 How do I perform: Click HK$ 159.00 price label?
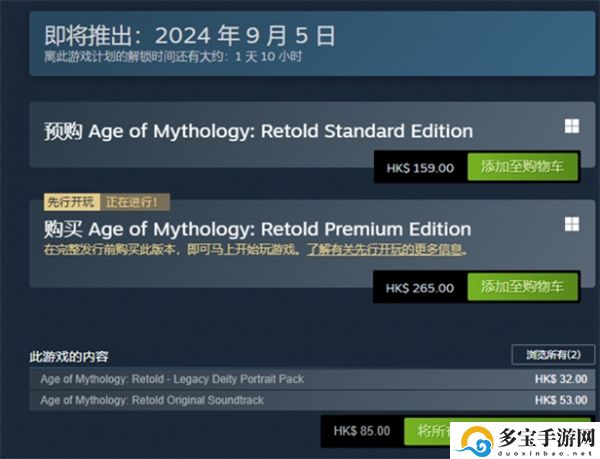coord(420,168)
